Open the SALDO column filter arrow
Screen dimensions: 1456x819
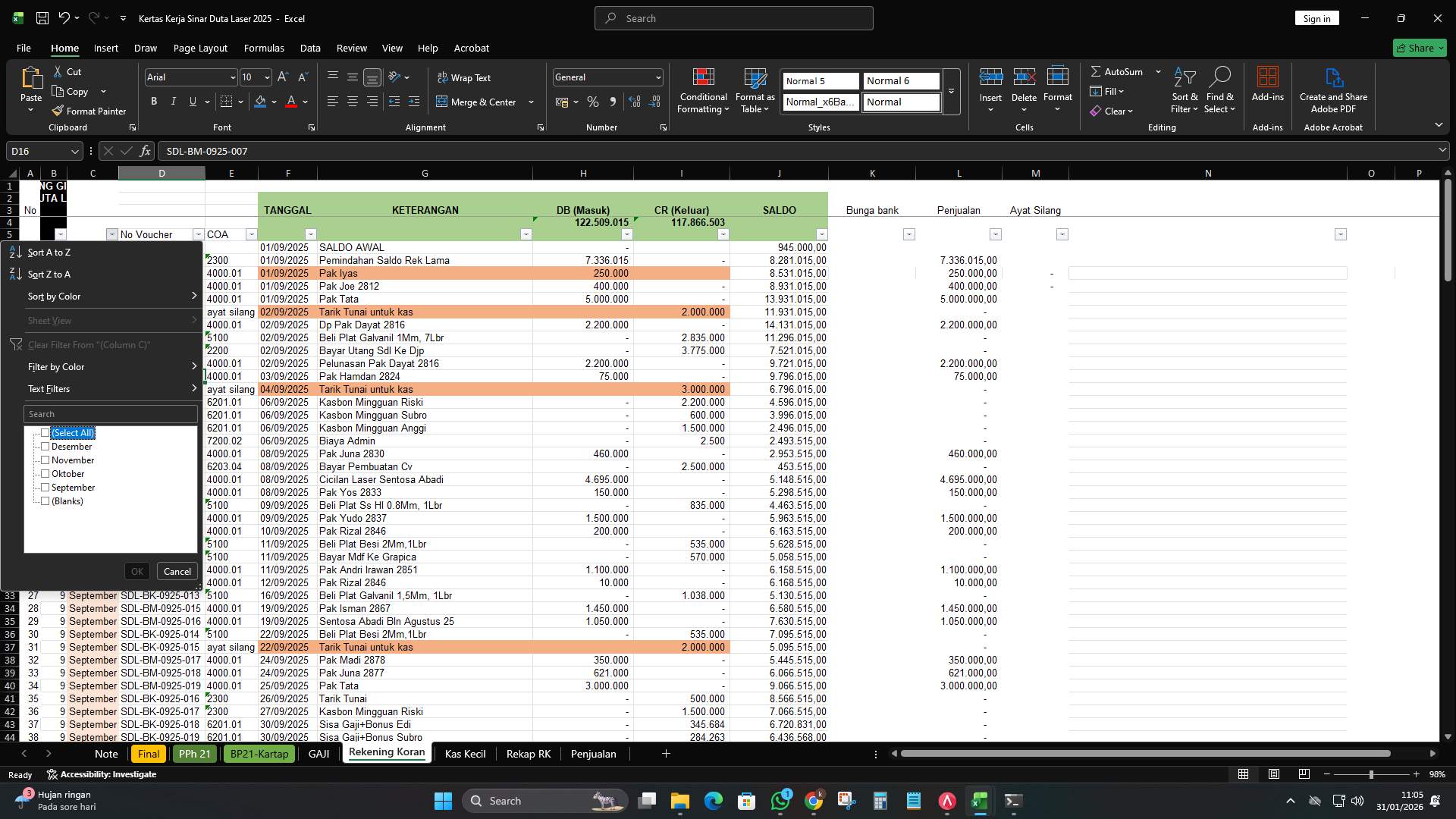pos(821,234)
